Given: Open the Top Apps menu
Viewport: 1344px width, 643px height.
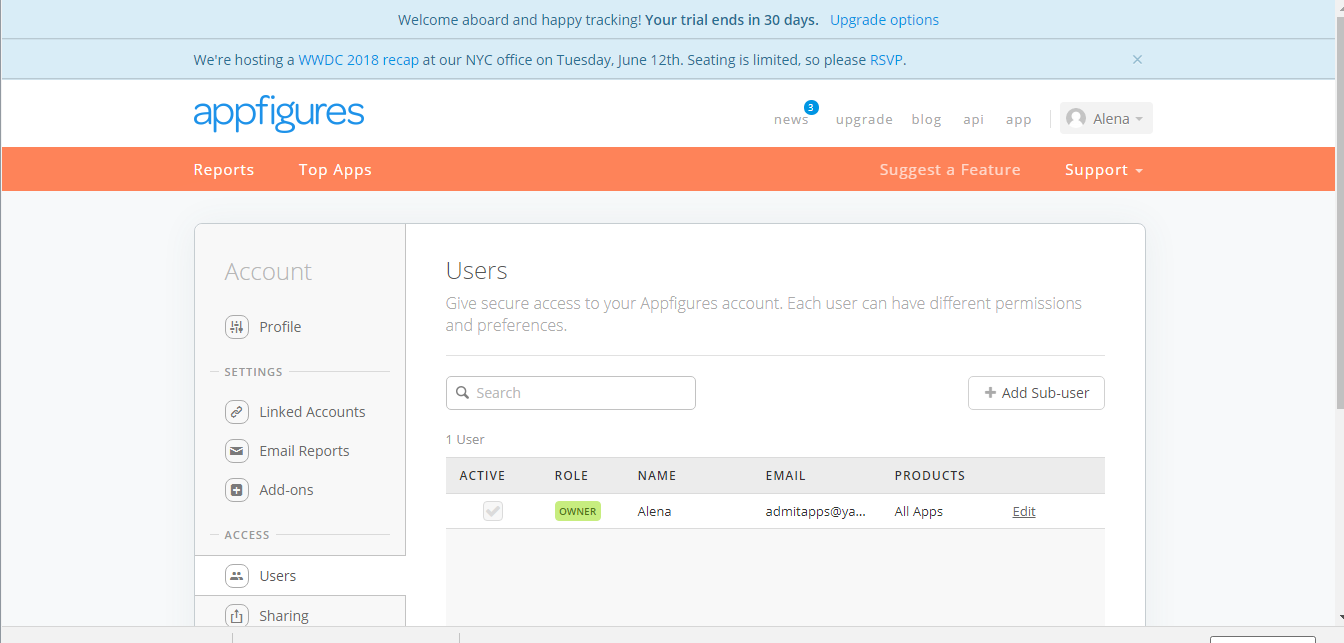Looking at the screenshot, I should (x=335, y=170).
